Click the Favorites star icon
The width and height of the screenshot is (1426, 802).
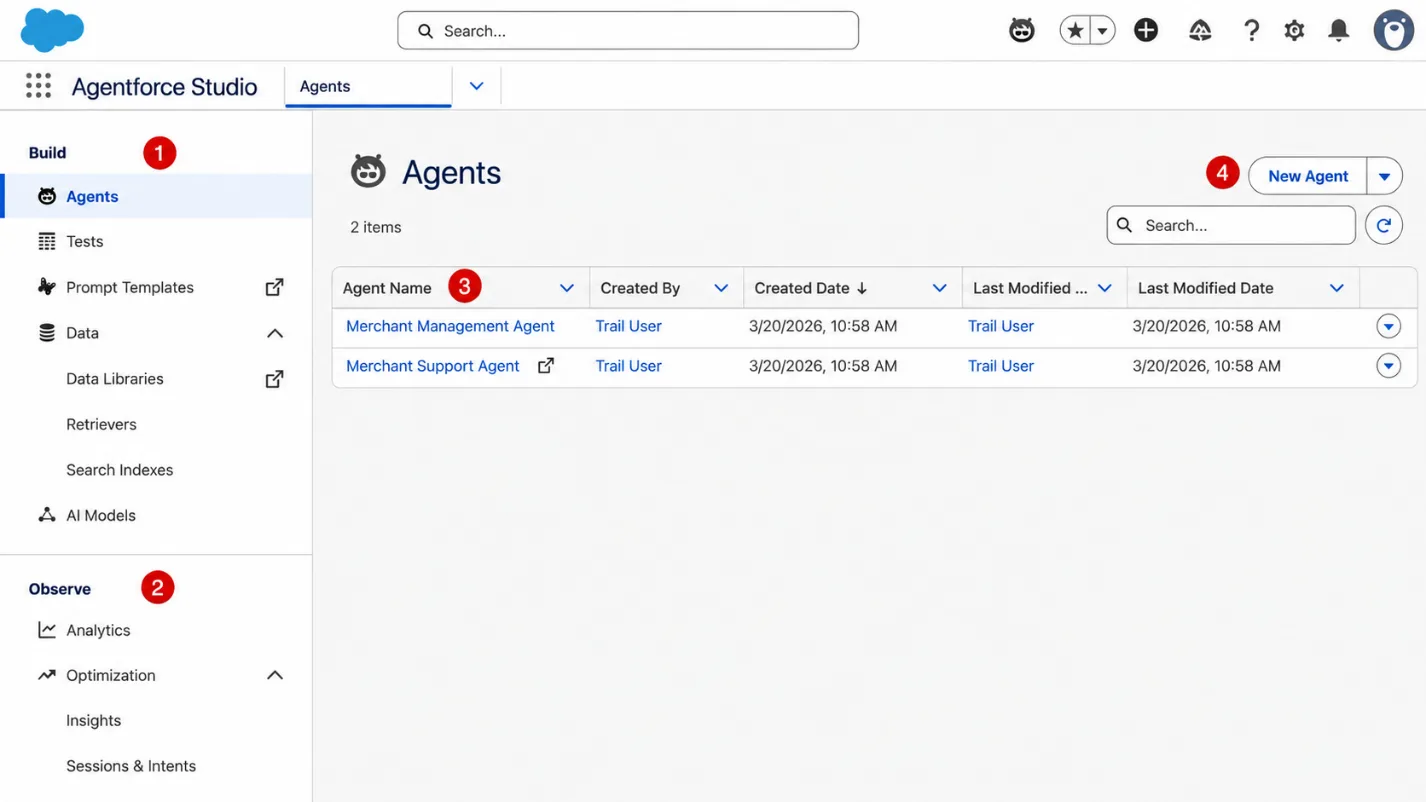point(1075,31)
